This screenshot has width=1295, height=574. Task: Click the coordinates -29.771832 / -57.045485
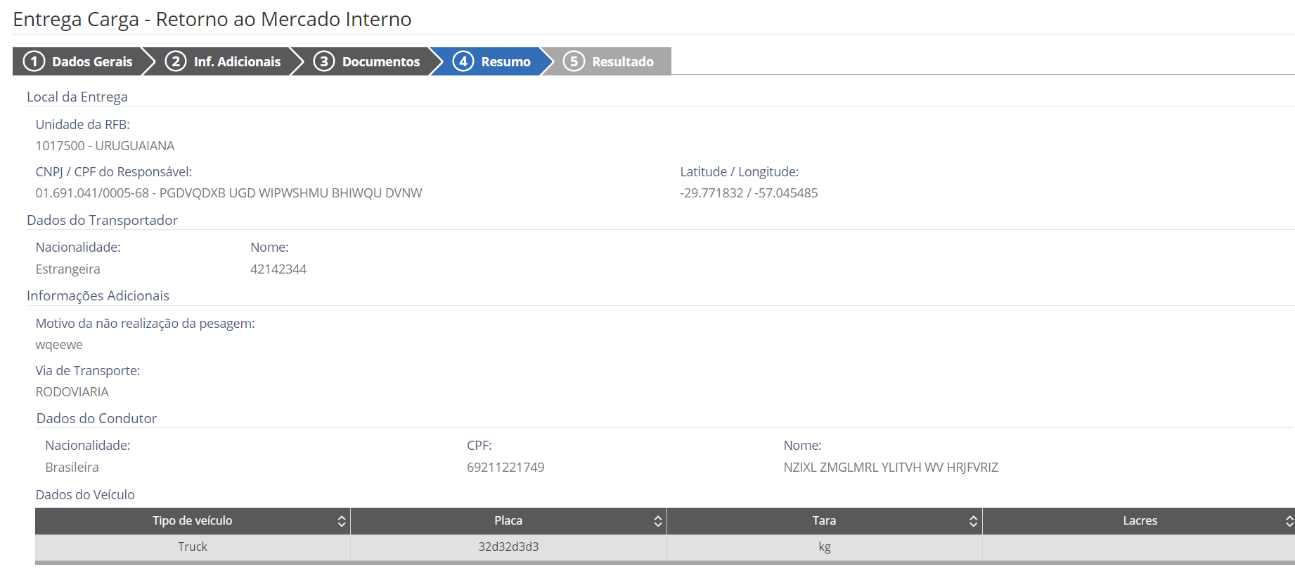(749, 193)
